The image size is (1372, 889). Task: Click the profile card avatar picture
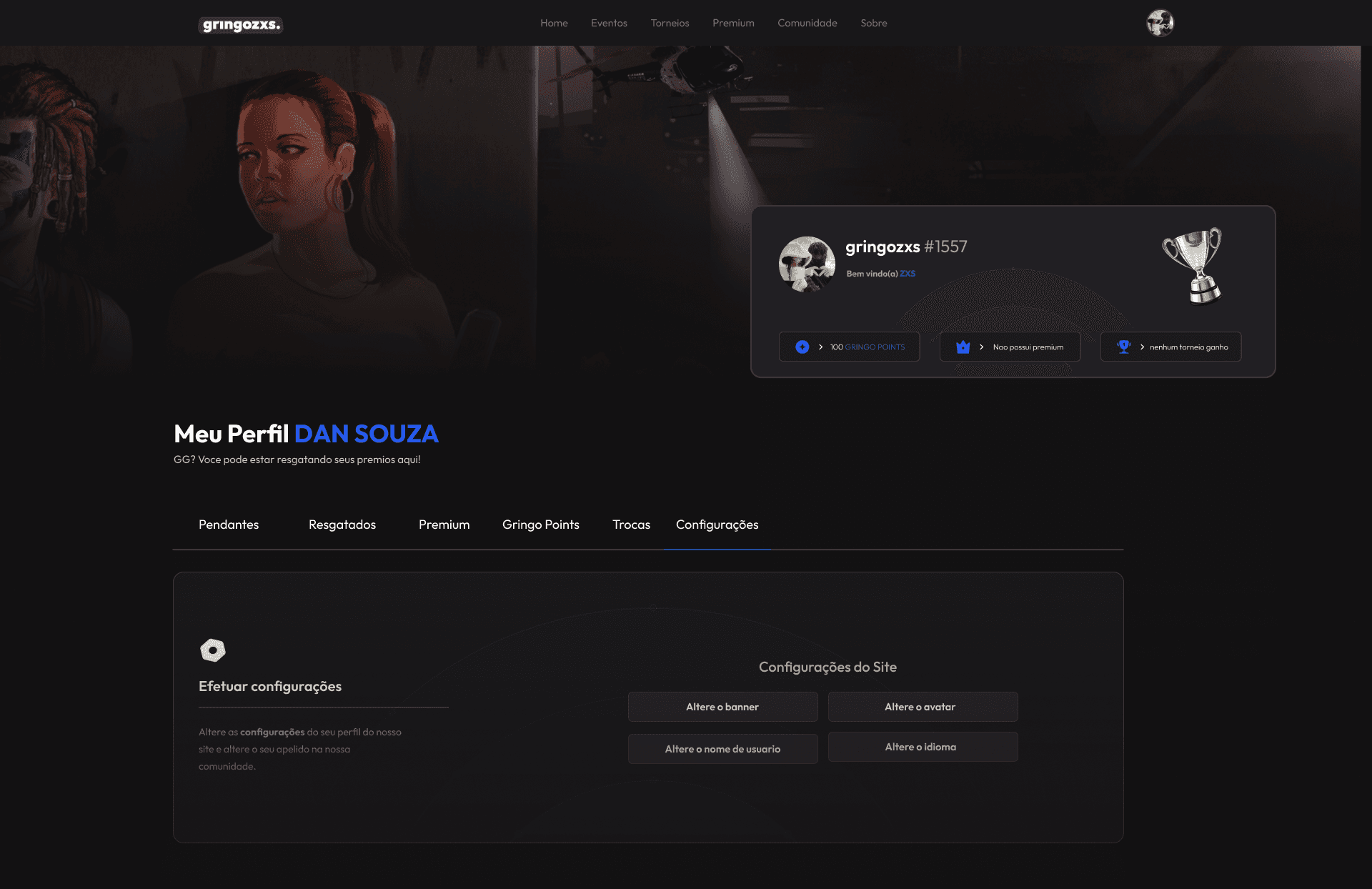pyautogui.click(x=807, y=264)
